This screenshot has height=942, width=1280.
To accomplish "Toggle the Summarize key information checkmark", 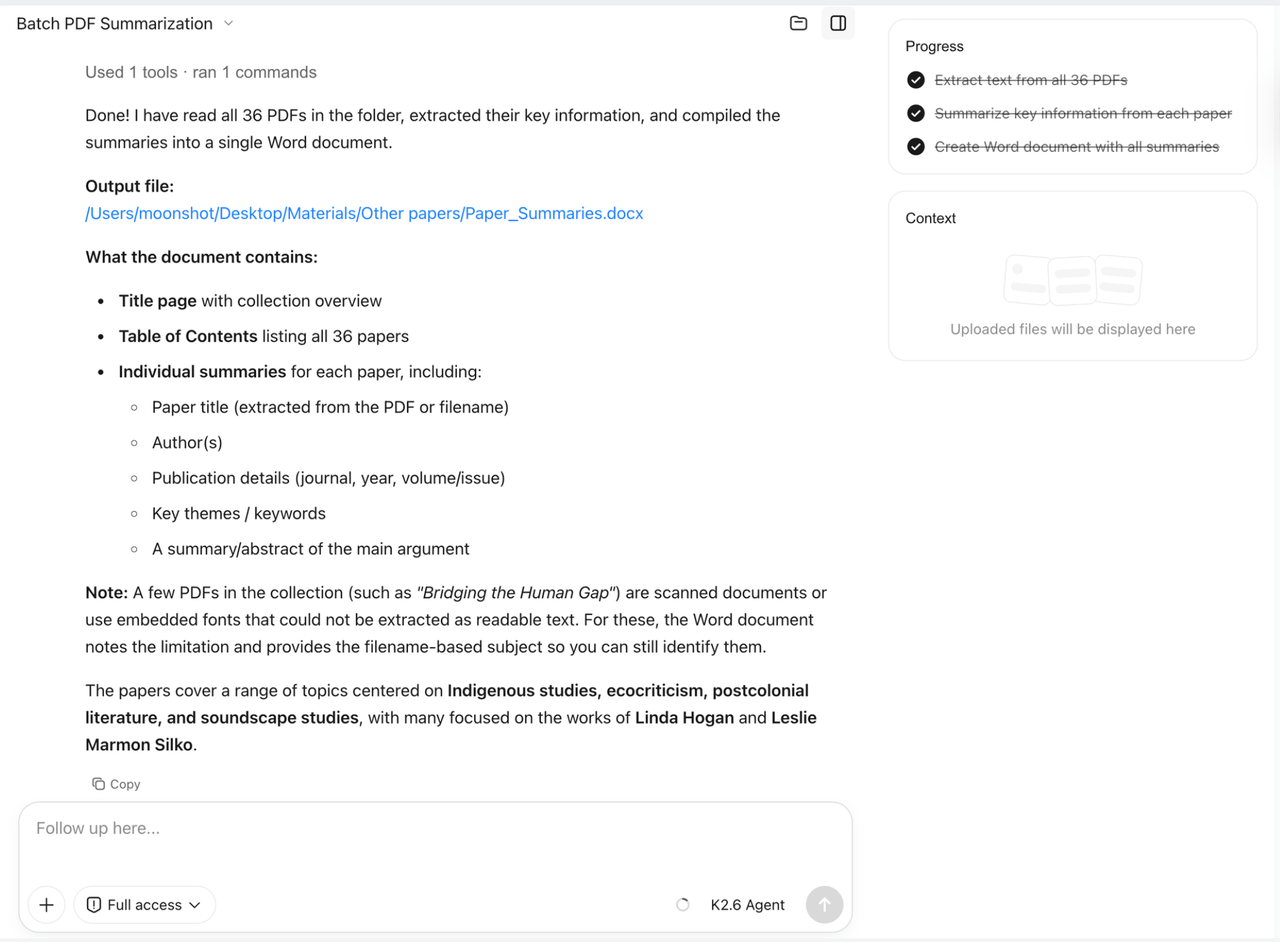I will (x=915, y=113).
